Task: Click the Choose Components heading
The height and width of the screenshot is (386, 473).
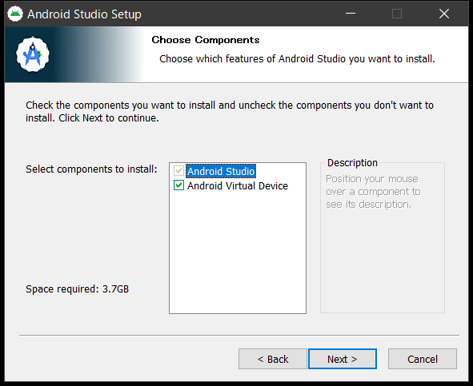Action: pos(205,40)
